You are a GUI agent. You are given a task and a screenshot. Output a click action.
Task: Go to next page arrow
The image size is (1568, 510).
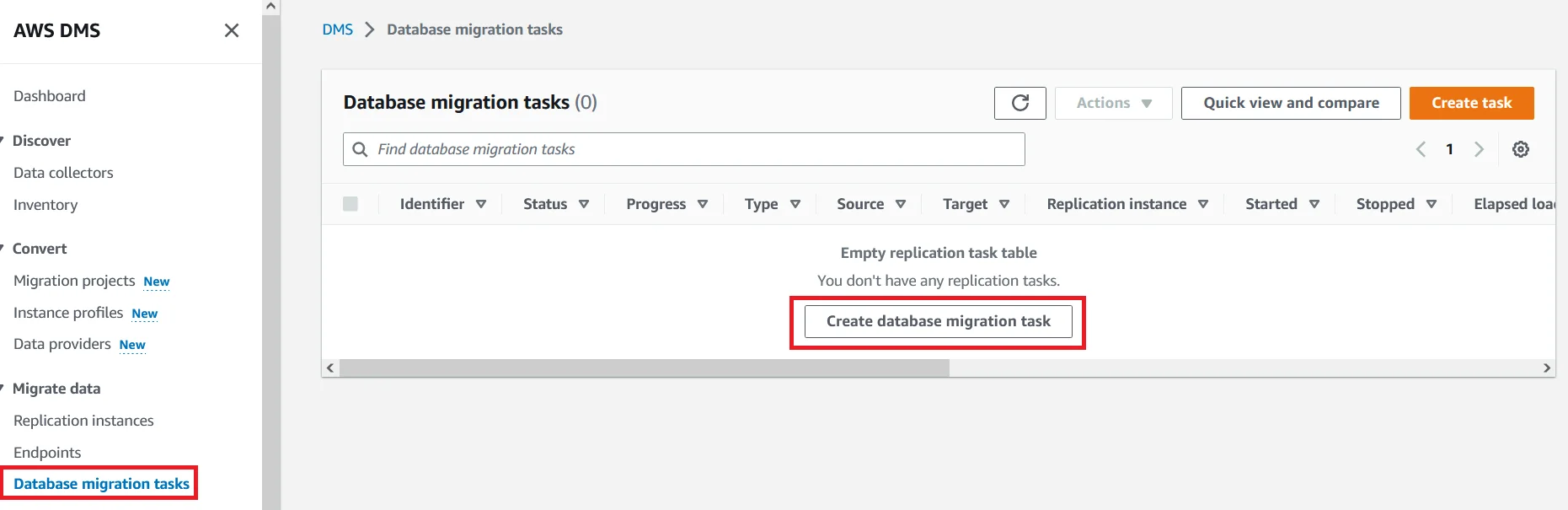(1479, 149)
